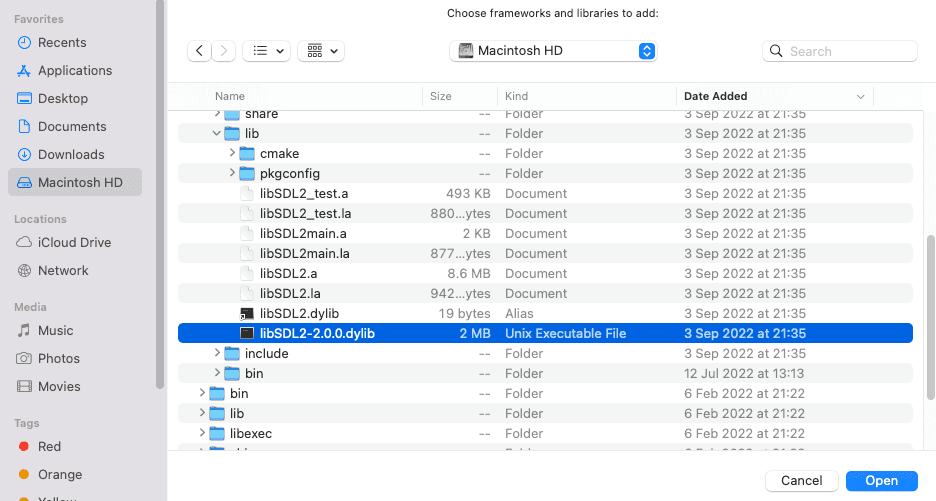Viewport: 936px width, 501px height.
Task: Open the Macintosh HD location popup
Action: tap(555, 51)
